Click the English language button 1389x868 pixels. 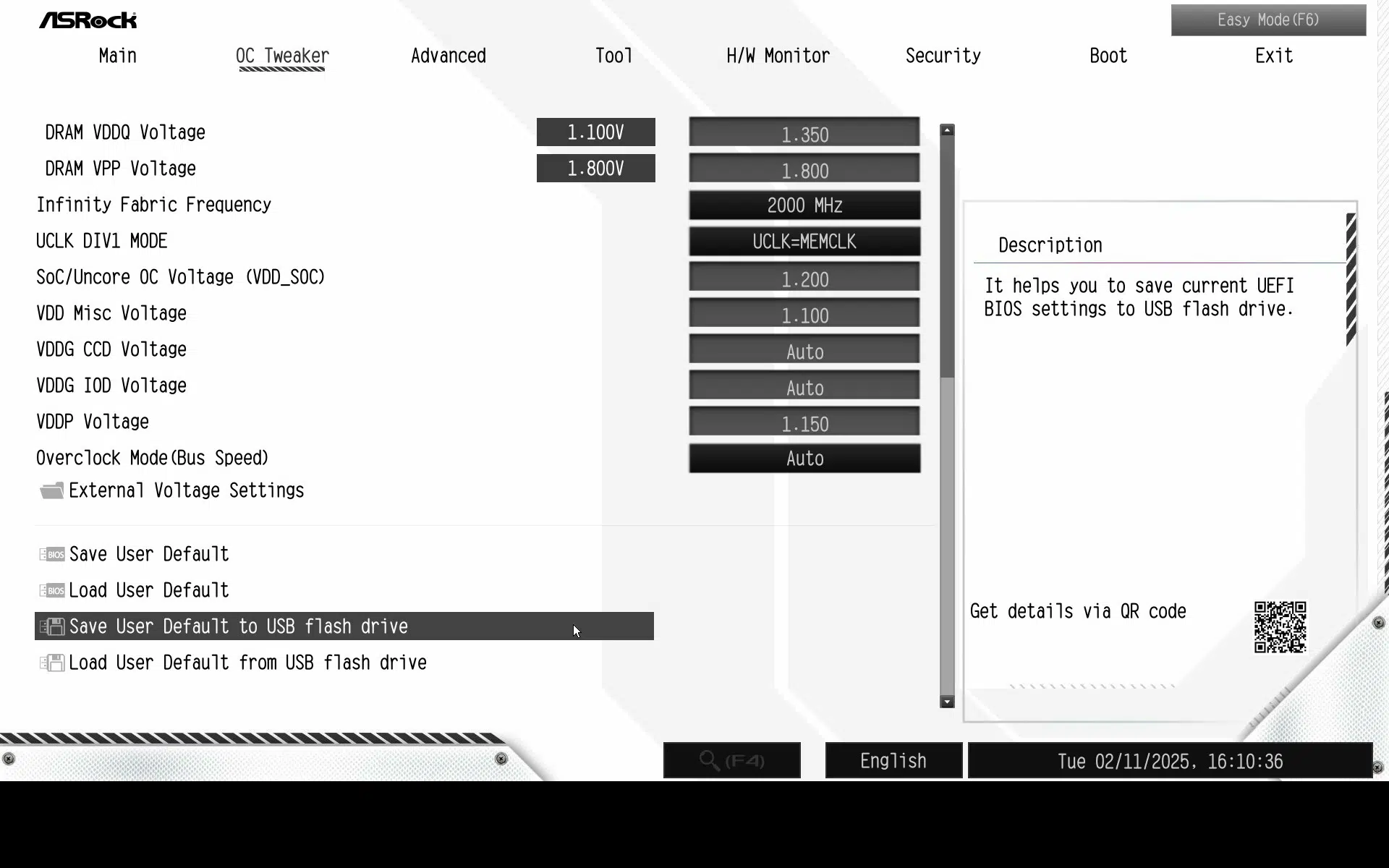[893, 761]
